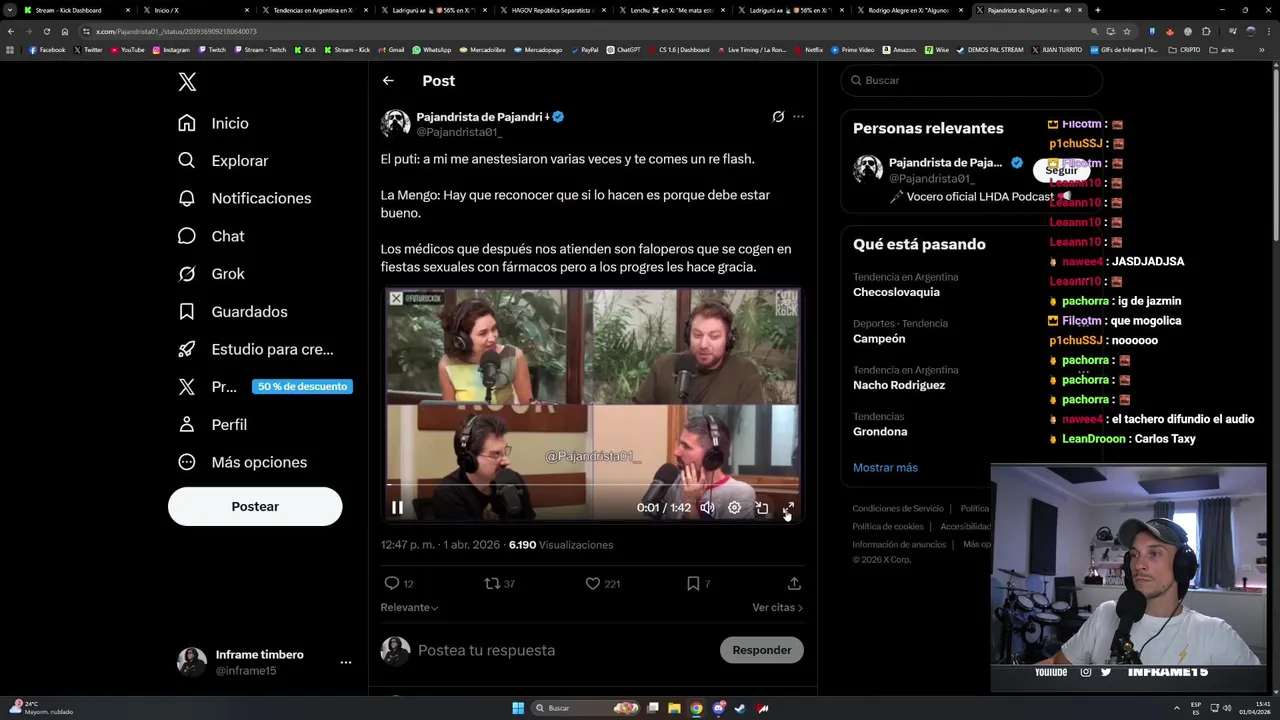This screenshot has width=1280, height=720.
Task: Open File Explorer from taskbar
Action: 675,708
